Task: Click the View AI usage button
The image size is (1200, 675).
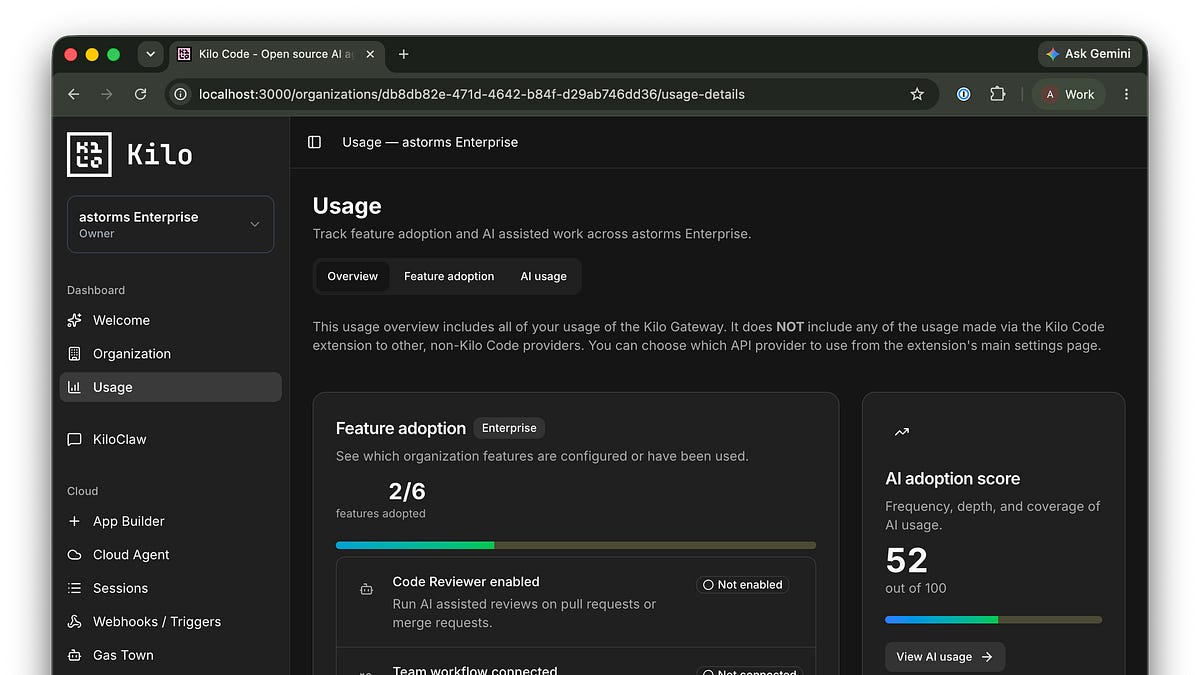Action: point(944,657)
